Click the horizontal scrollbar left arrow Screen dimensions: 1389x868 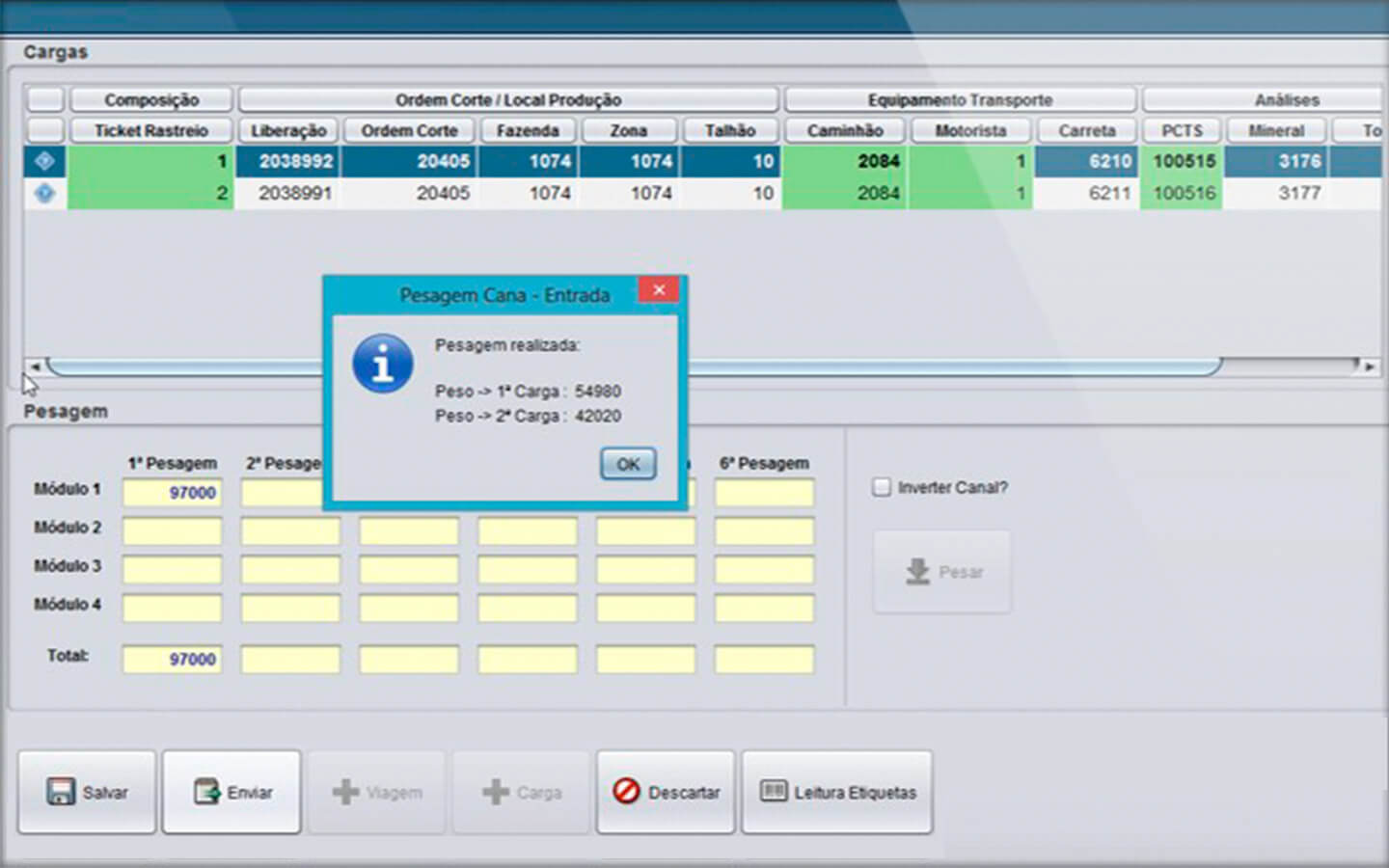[x=35, y=366]
